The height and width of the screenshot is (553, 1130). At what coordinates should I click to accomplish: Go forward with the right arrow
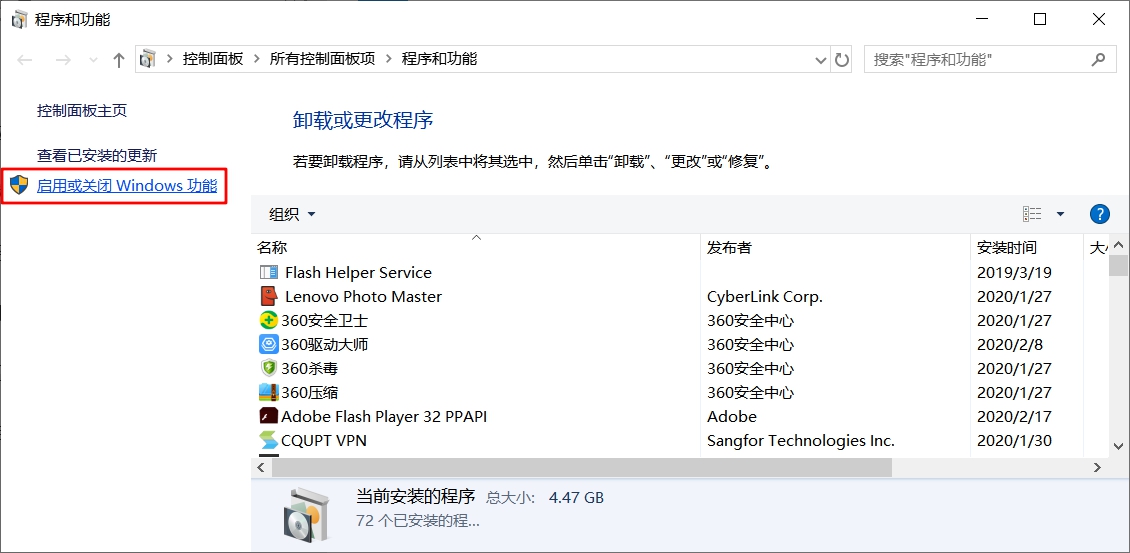[63, 60]
